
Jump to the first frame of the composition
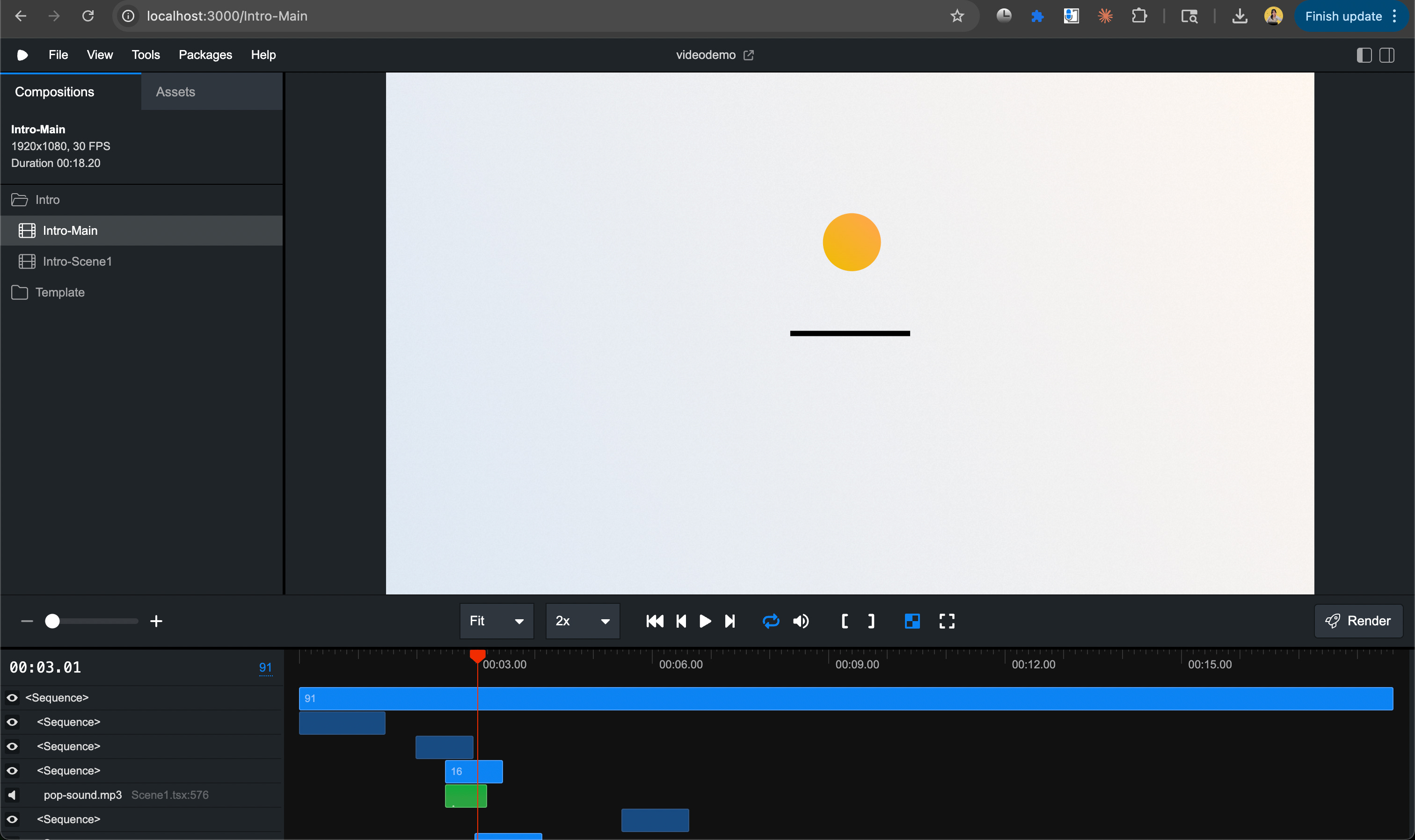[654, 621]
